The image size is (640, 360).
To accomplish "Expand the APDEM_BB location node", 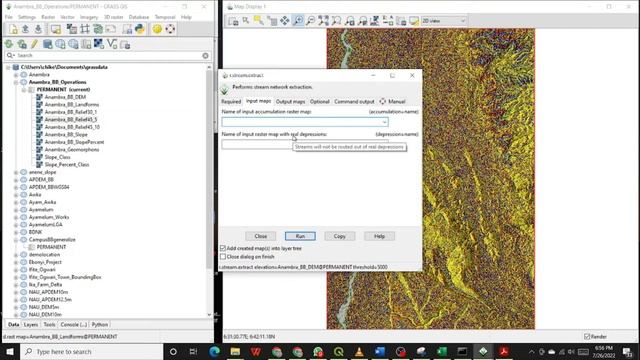I will tap(16, 180).
